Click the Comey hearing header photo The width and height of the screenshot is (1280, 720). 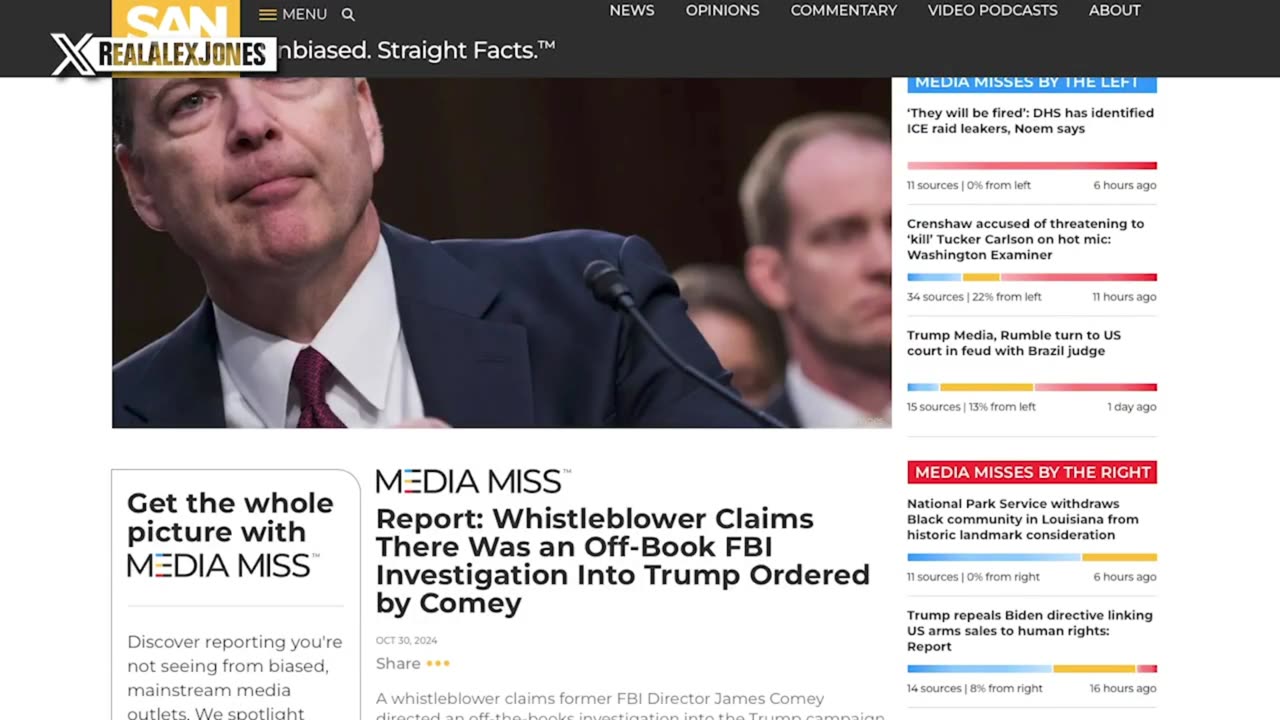tap(501, 253)
